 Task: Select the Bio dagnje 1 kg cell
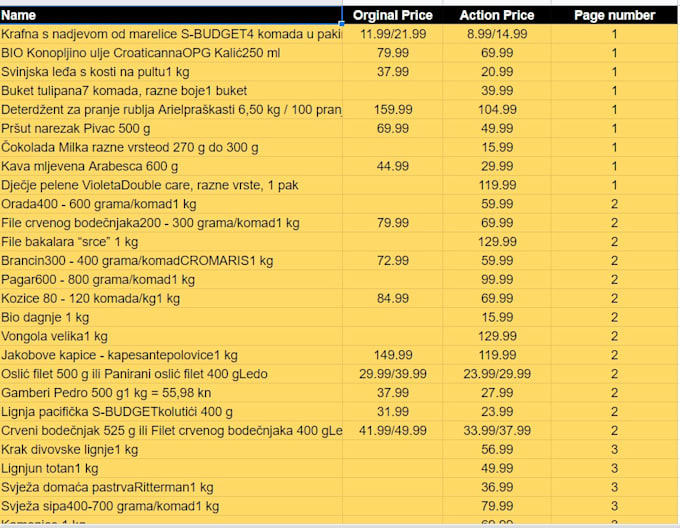pyautogui.click(x=171, y=317)
